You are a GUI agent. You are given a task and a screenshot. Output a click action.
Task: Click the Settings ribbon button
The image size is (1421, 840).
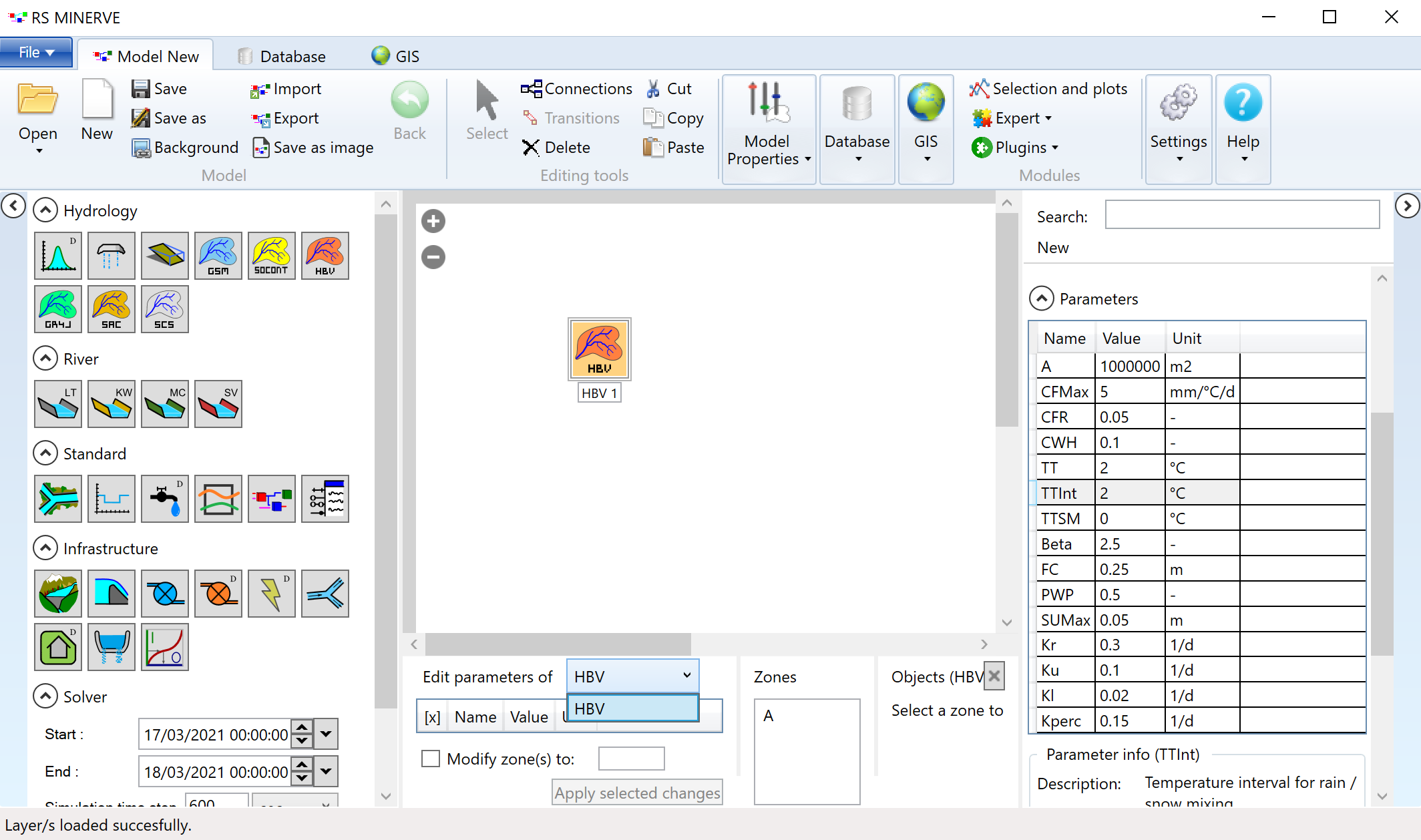click(1179, 128)
